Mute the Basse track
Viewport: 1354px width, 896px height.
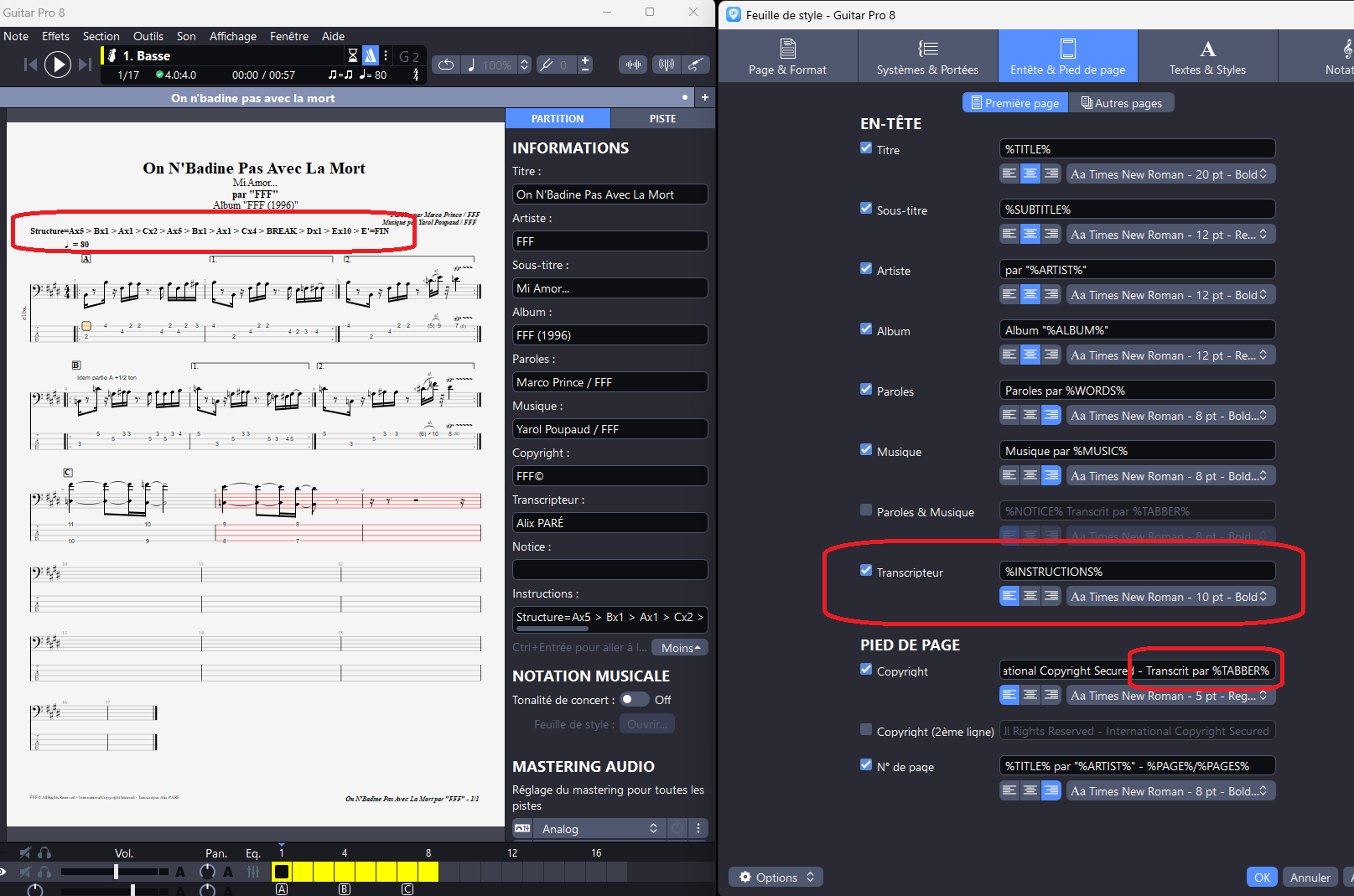[x=25, y=872]
